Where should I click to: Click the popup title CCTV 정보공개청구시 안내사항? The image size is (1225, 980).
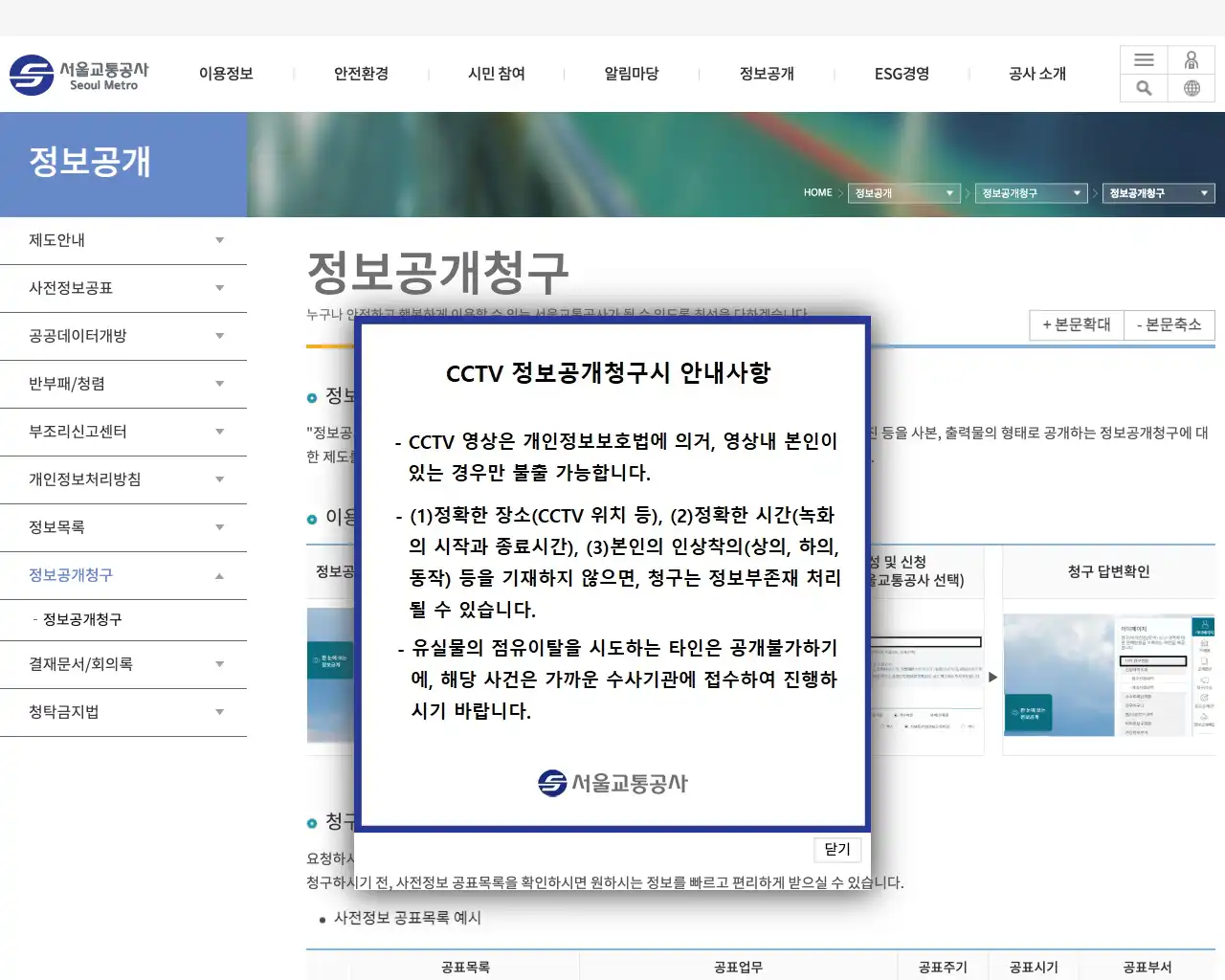pos(609,372)
